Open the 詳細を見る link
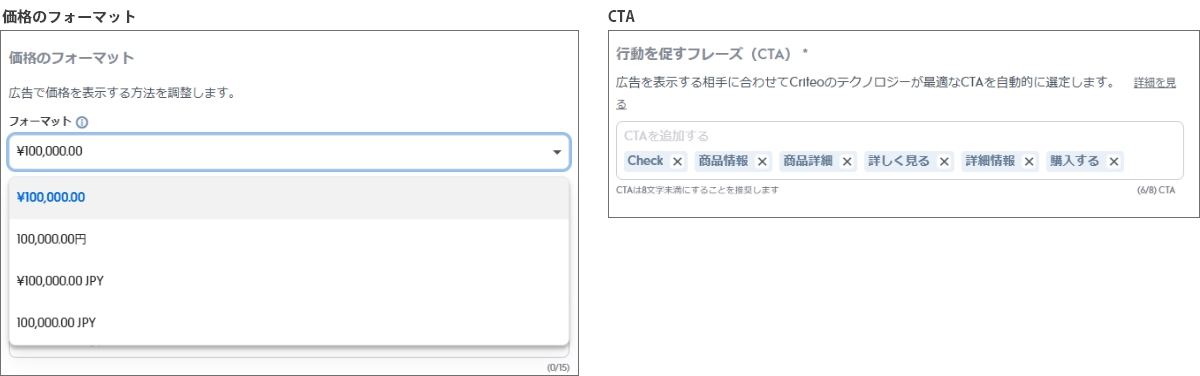 (x=1154, y=83)
